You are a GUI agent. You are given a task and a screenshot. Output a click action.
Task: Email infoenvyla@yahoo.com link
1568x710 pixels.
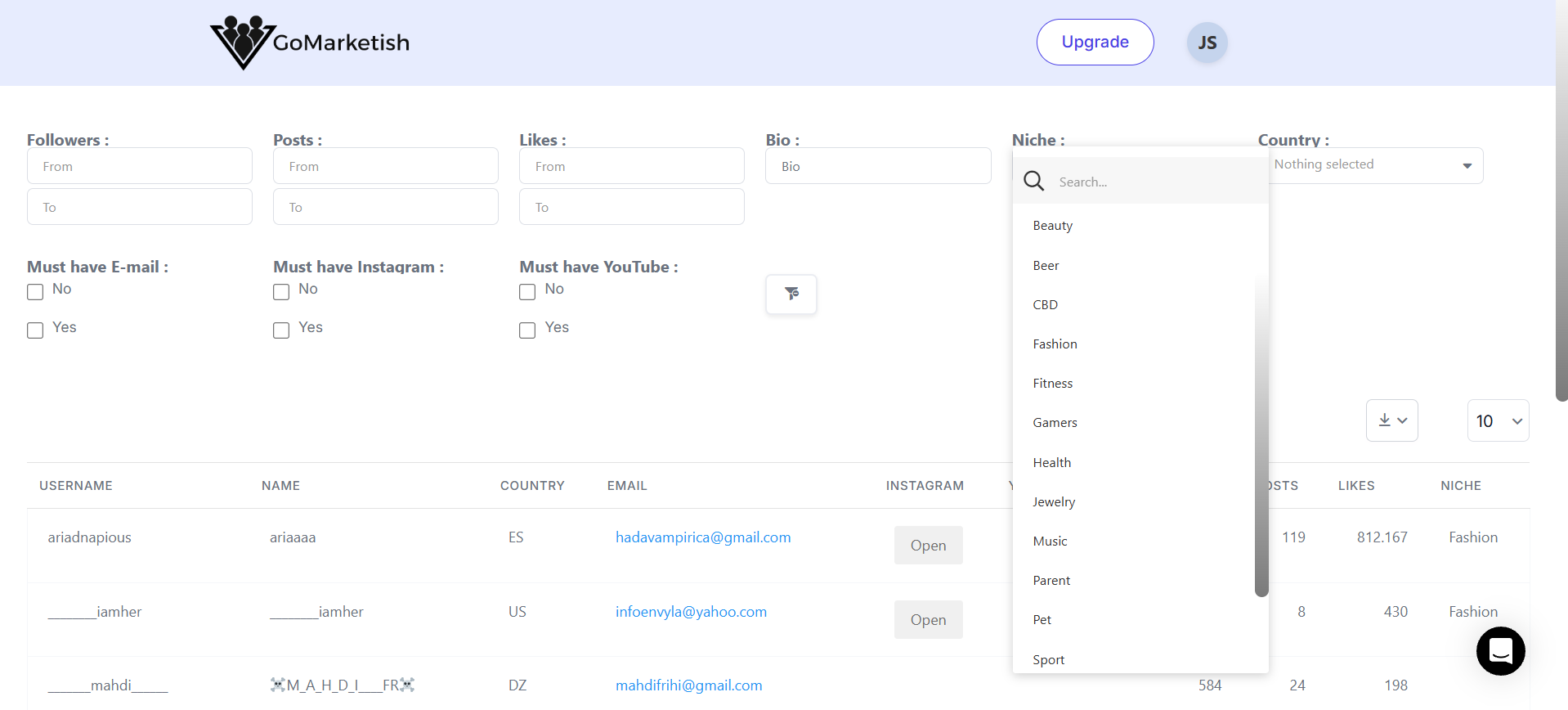click(x=691, y=612)
